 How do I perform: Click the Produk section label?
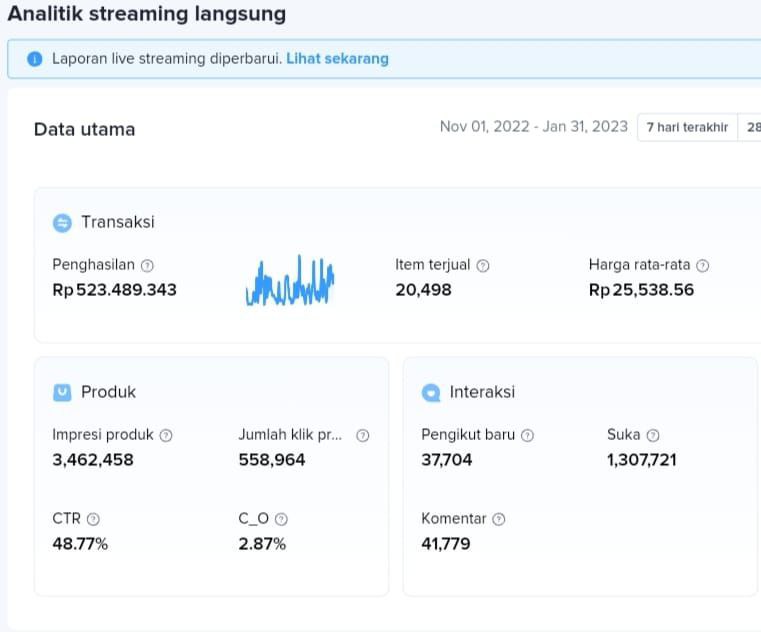[108, 392]
